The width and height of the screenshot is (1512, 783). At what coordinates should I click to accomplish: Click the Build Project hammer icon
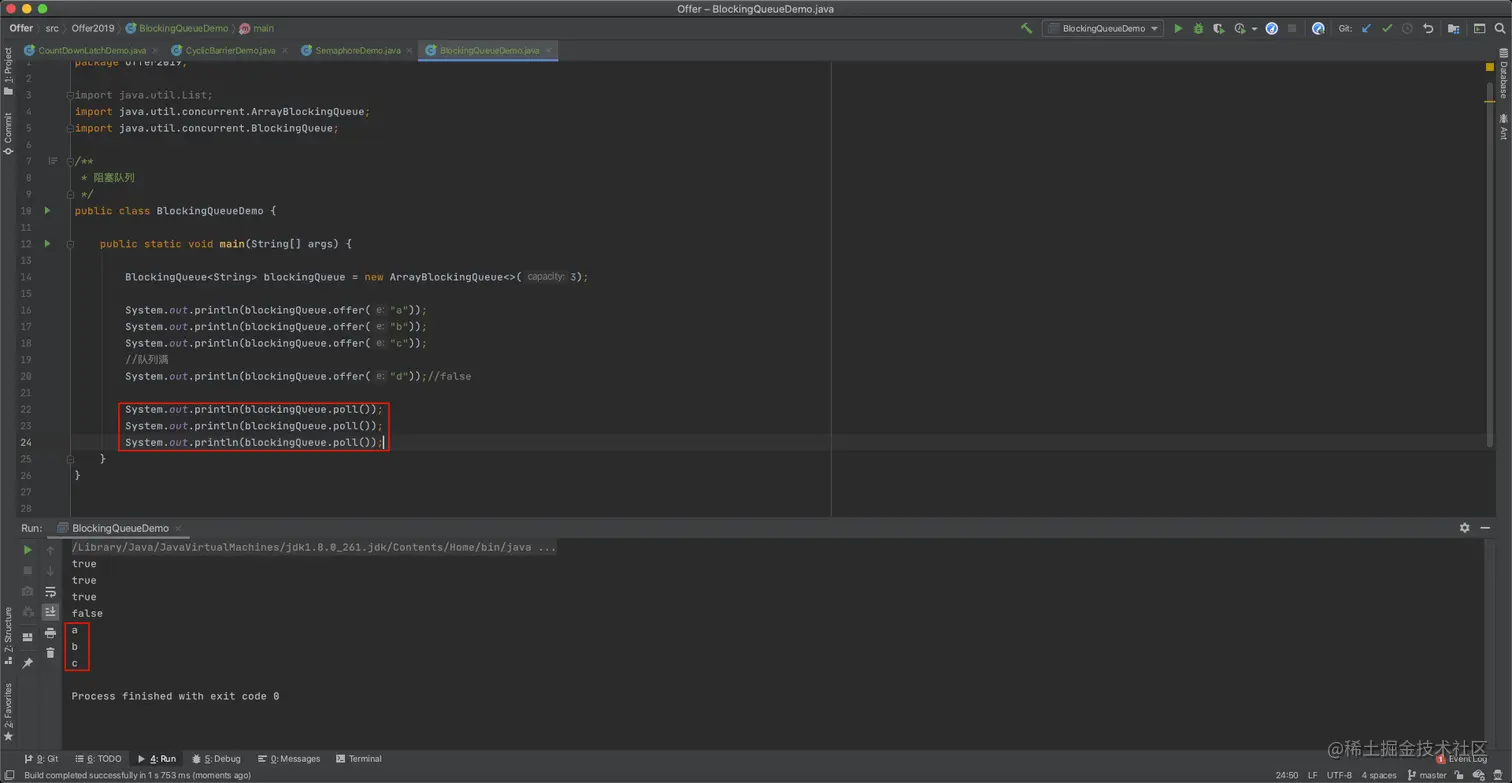1026,29
